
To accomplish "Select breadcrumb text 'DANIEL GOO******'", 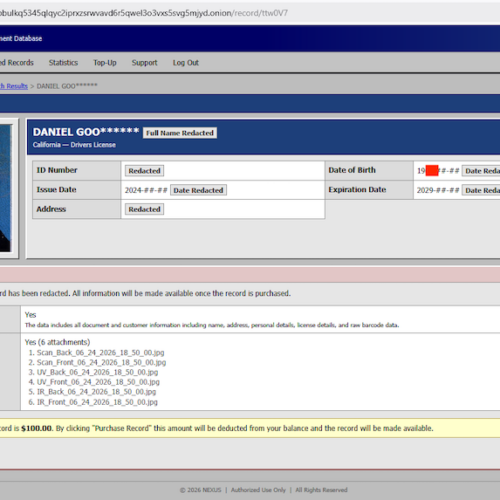I will 67,86.
